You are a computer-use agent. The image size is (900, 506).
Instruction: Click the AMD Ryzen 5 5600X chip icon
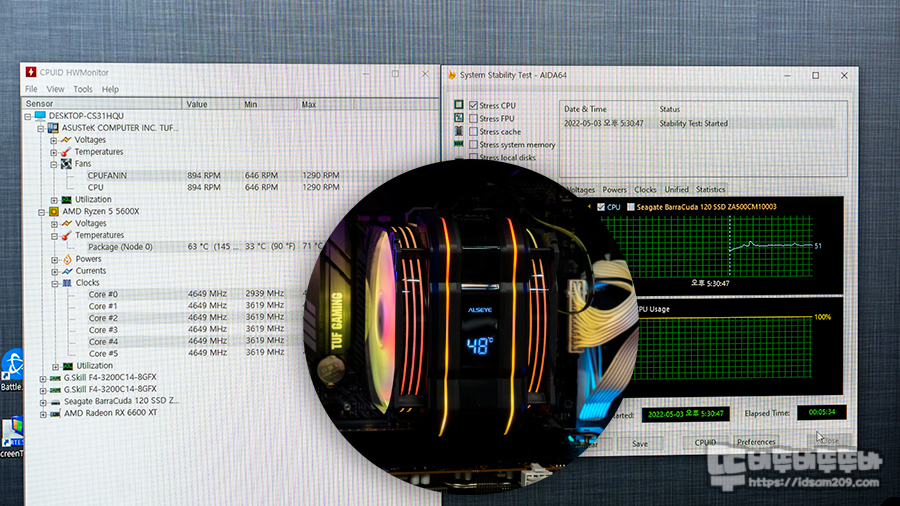pyautogui.click(x=54, y=211)
